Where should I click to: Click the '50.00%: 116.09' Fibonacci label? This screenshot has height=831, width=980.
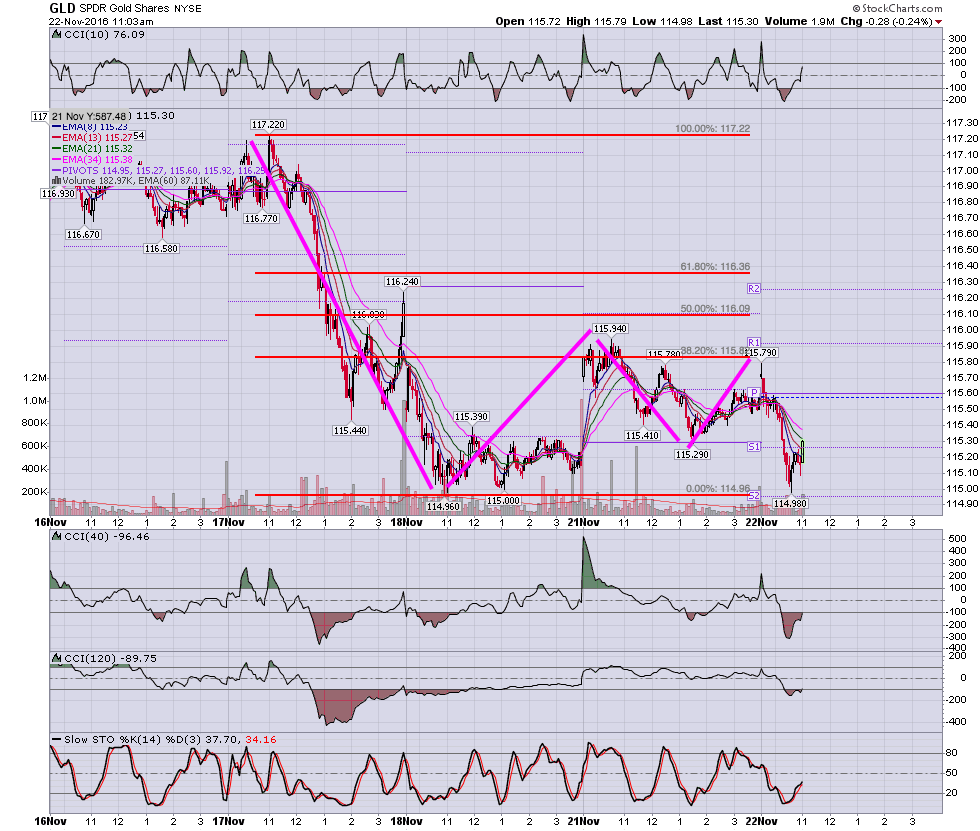pos(715,309)
